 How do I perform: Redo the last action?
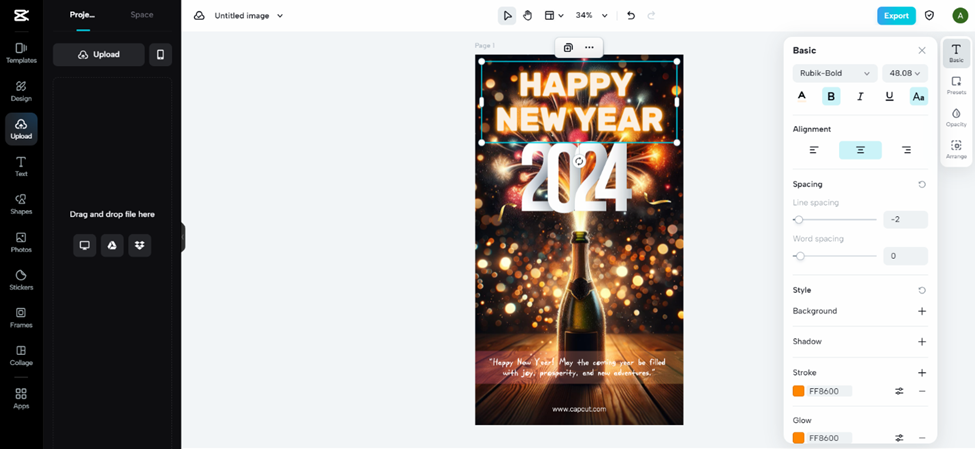651,16
